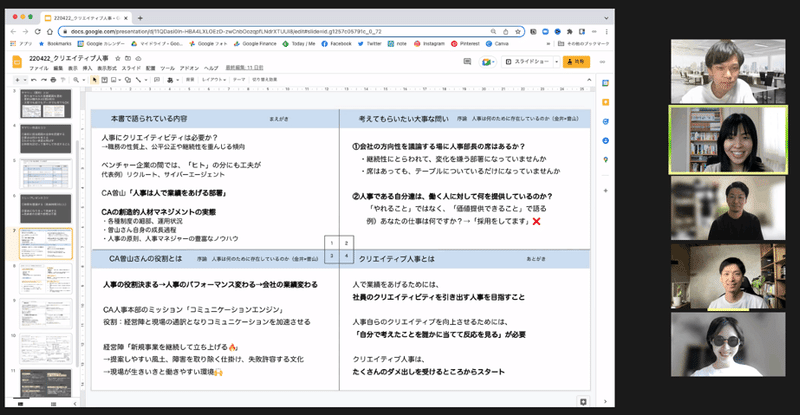This screenshot has width=800, height=415.
Task: Open the スライドショー options dropdown arrow
Action: 556,62
